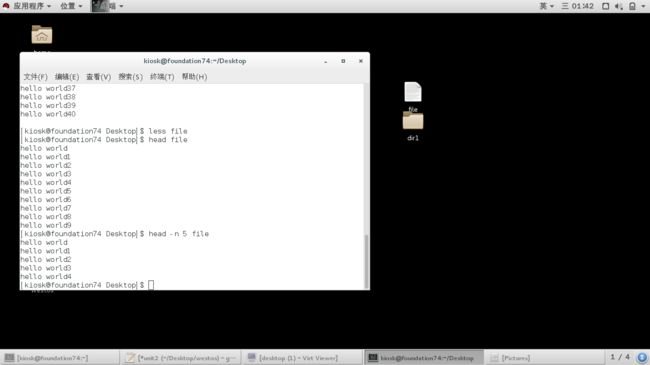650x365 pixels.
Task: Click the 'less file' command line
Action: (168, 131)
